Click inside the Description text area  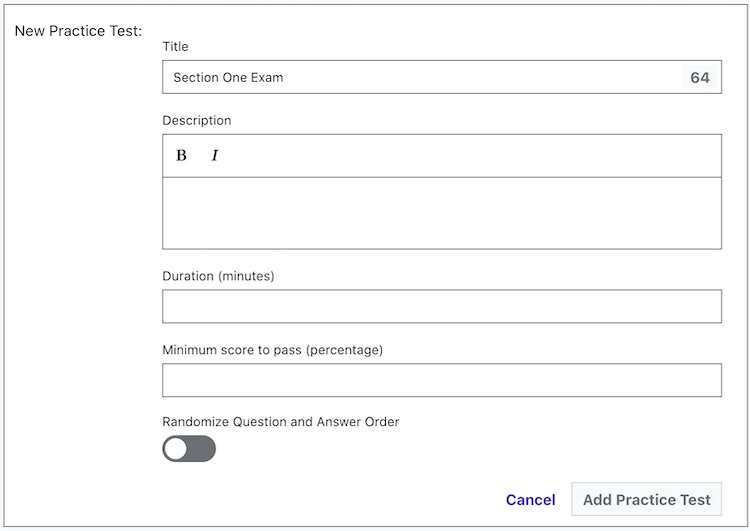pyautogui.click(x=441, y=213)
